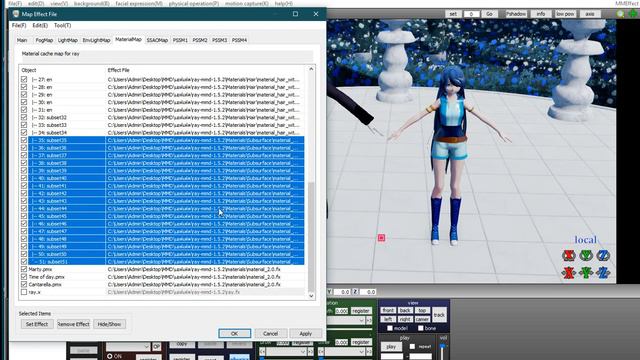
Task: Click the left view button
Action: (x=388, y=319)
